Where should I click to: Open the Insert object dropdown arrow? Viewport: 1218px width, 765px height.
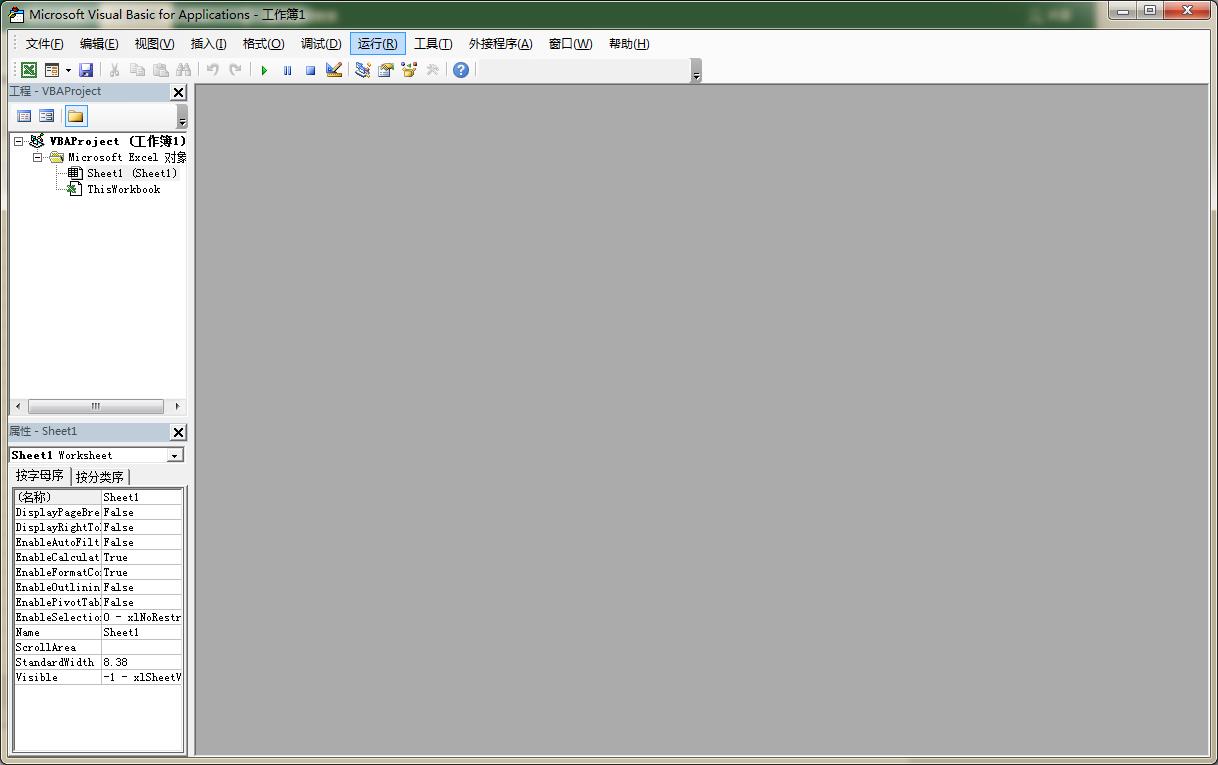tap(68, 70)
